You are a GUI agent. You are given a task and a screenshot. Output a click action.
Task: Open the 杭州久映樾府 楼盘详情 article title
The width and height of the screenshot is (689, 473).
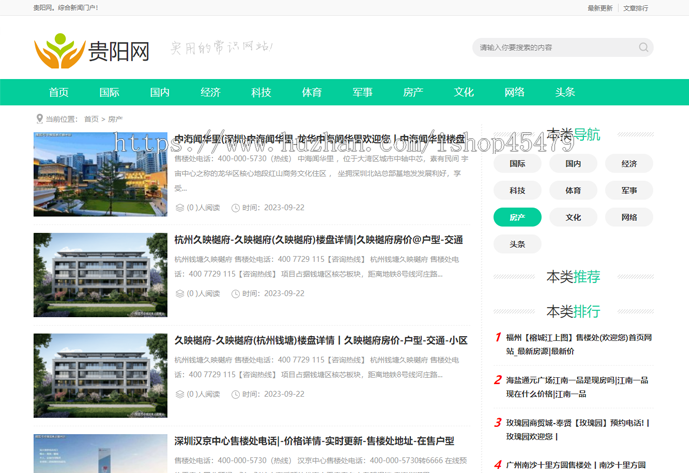tap(319, 240)
